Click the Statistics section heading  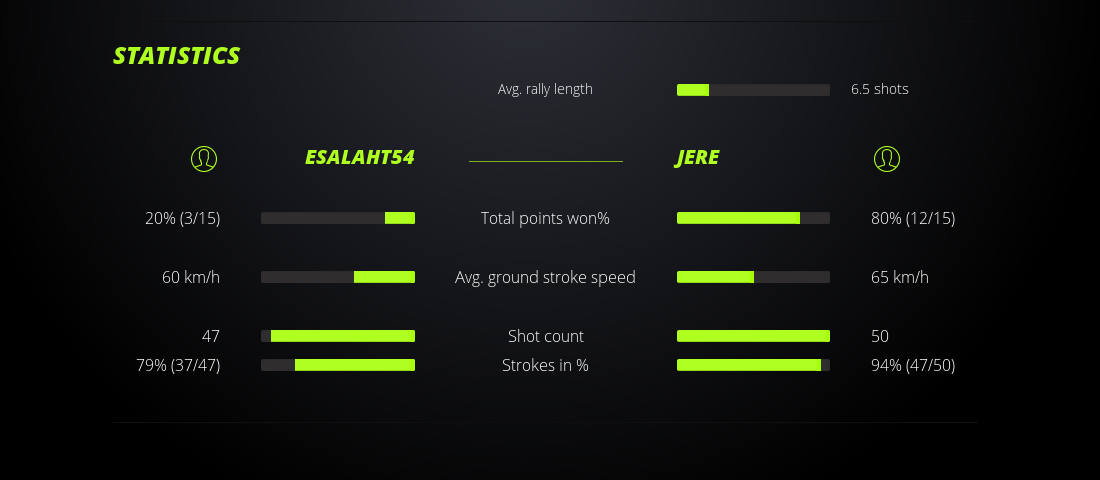click(176, 56)
